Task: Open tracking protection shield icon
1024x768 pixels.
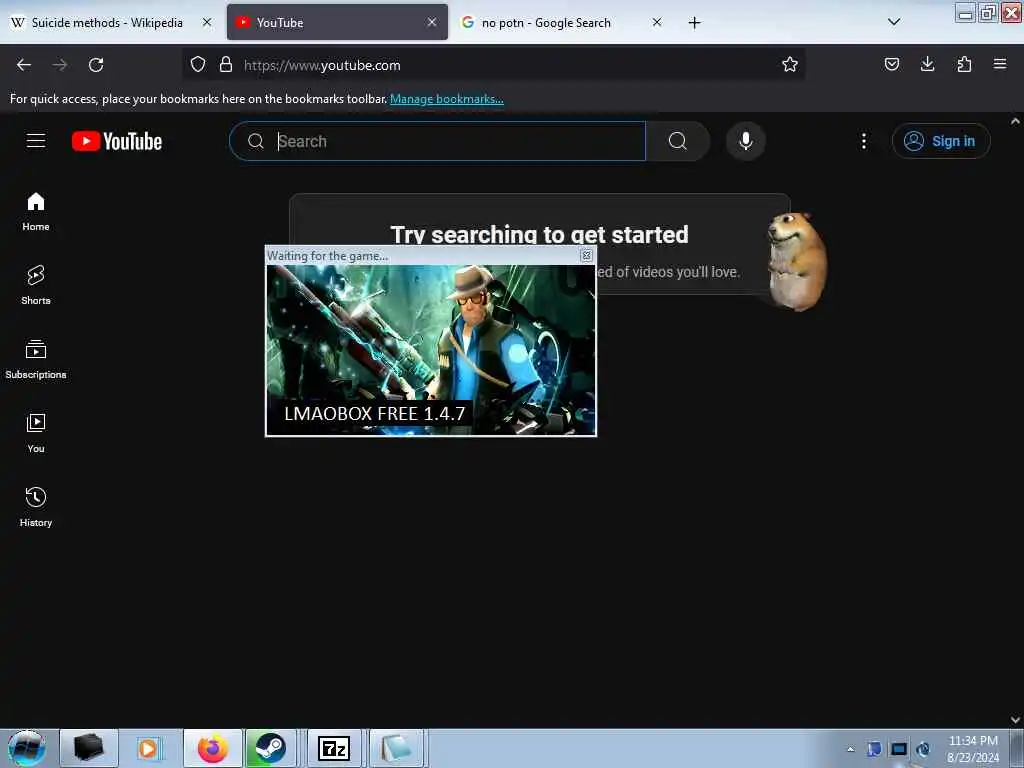Action: 198,64
